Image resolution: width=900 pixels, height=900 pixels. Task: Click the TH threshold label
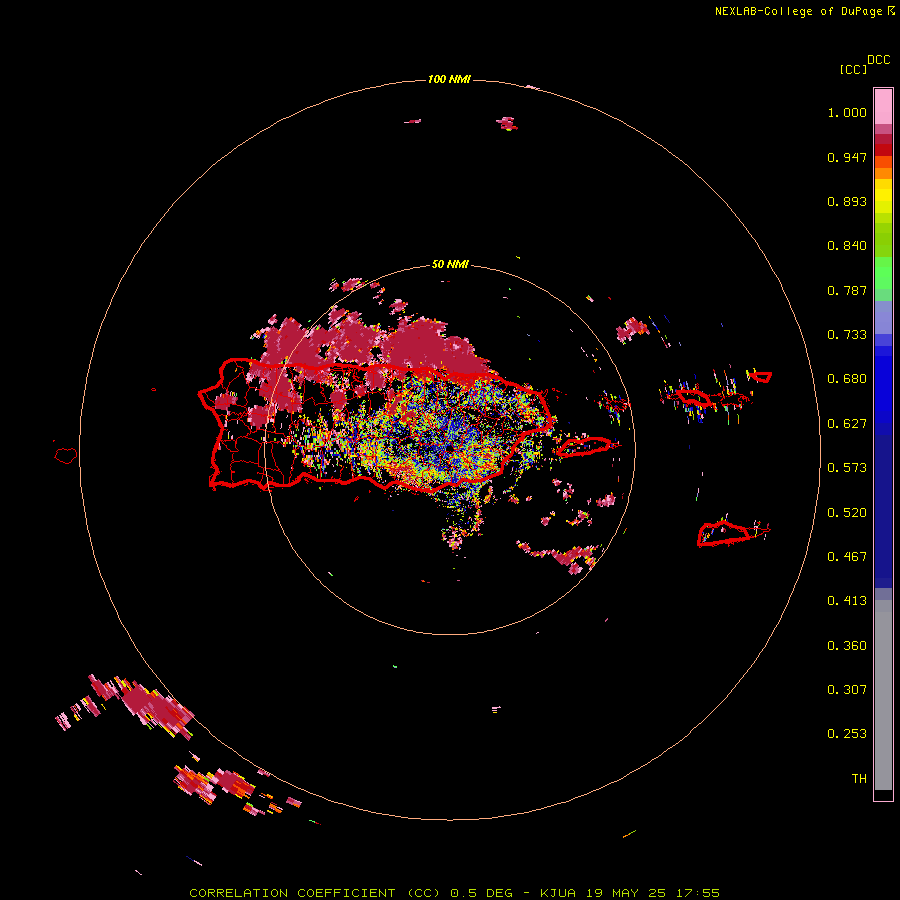859,779
